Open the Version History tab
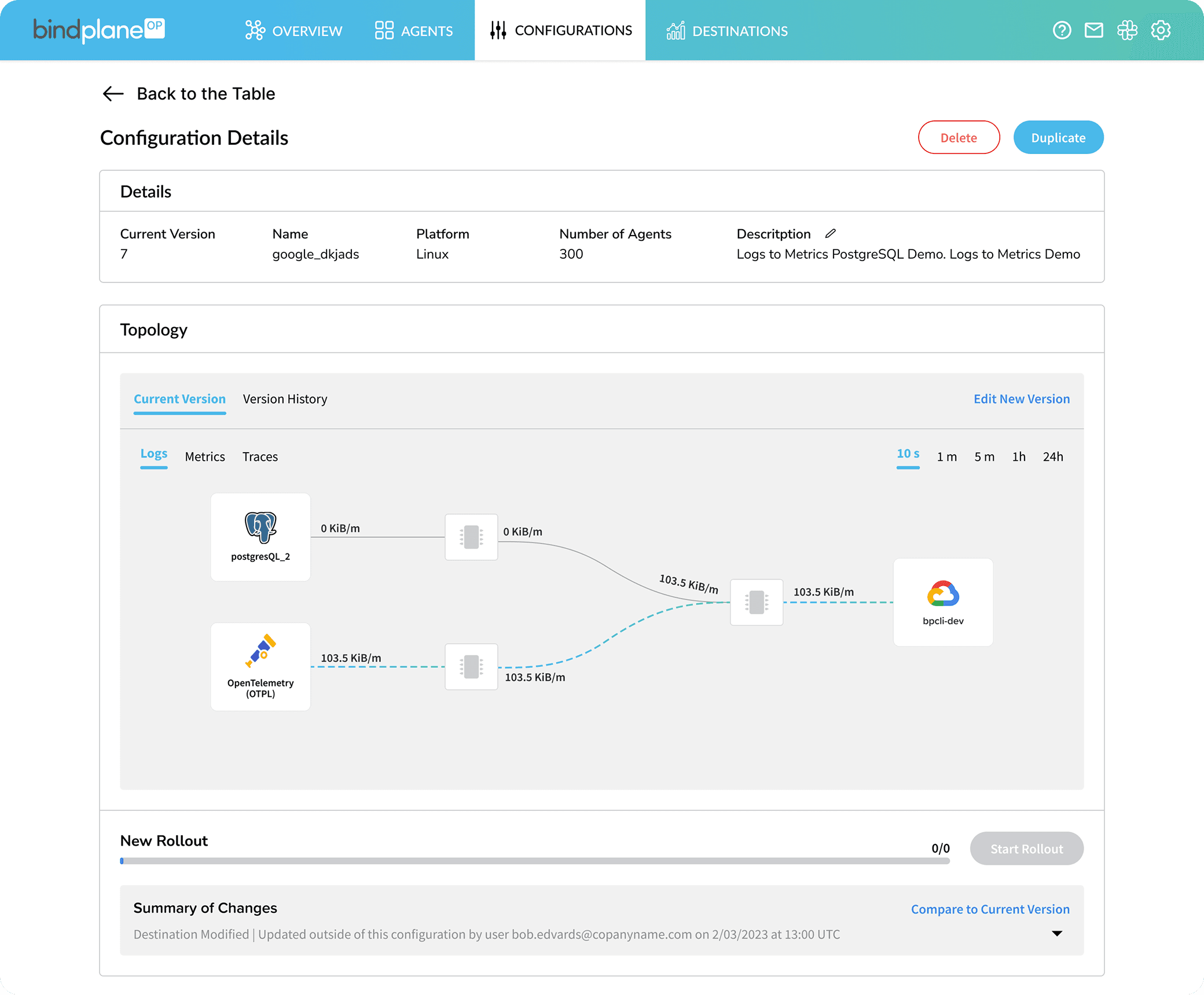1204x995 pixels. click(285, 399)
